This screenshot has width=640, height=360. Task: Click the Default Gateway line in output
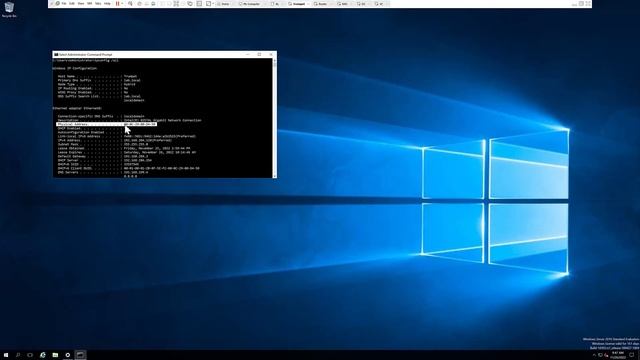pos(103,156)
